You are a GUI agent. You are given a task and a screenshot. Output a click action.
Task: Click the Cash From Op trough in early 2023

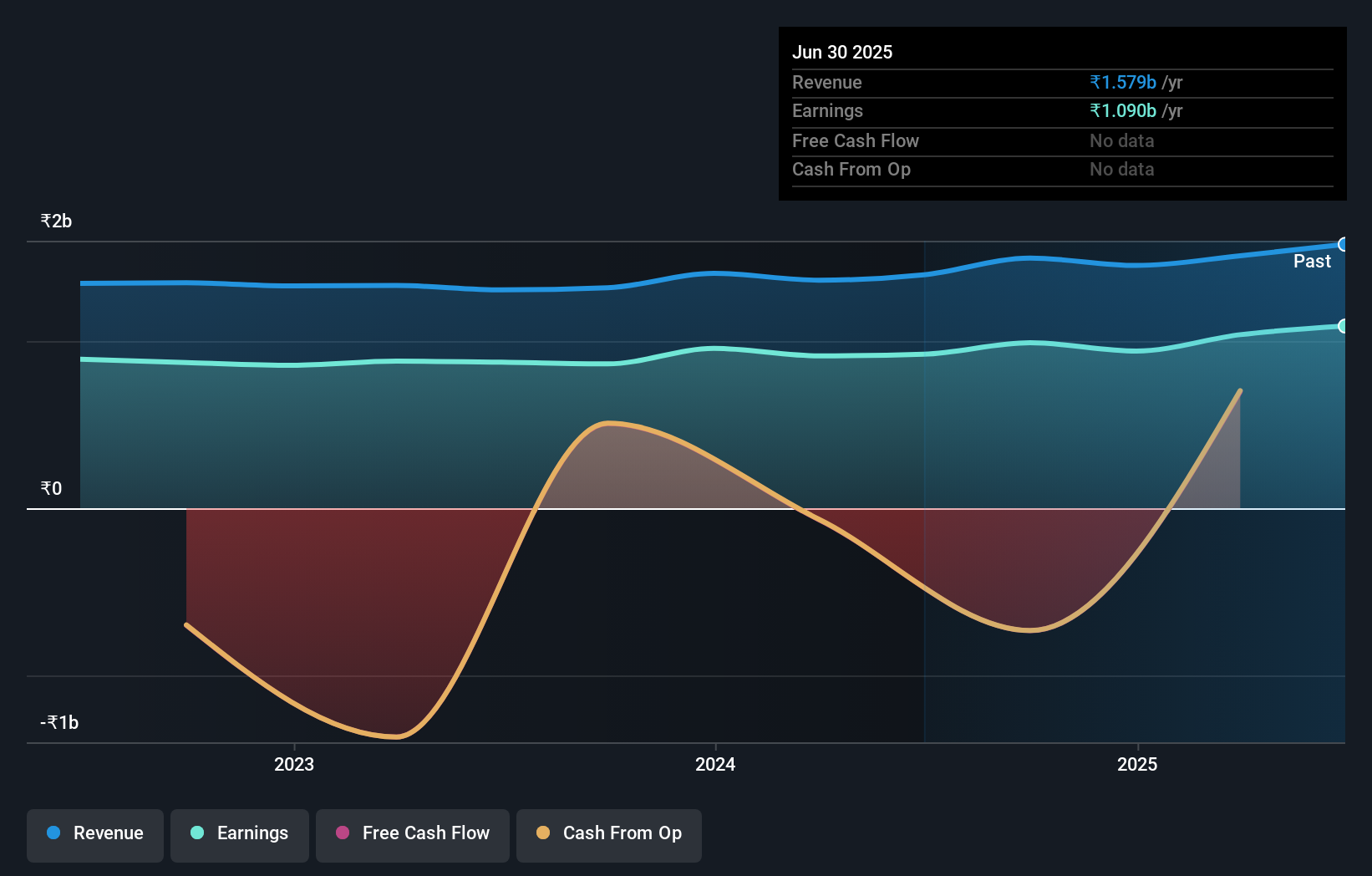396,736
